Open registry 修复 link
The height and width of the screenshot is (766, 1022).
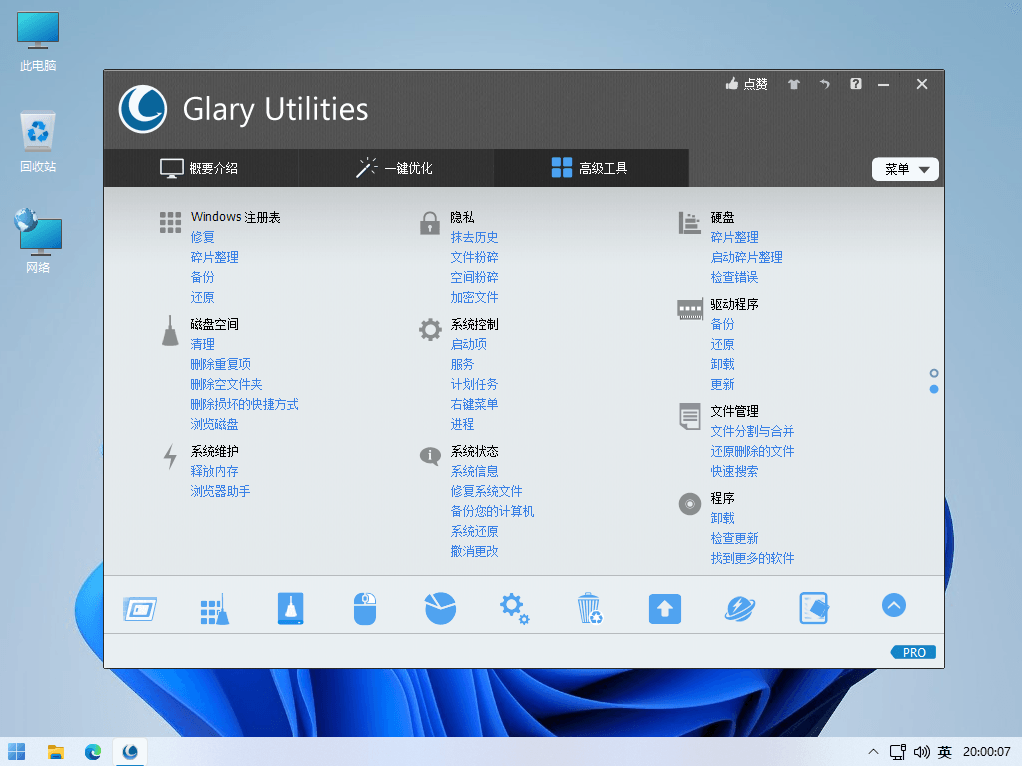coord(202,237)
